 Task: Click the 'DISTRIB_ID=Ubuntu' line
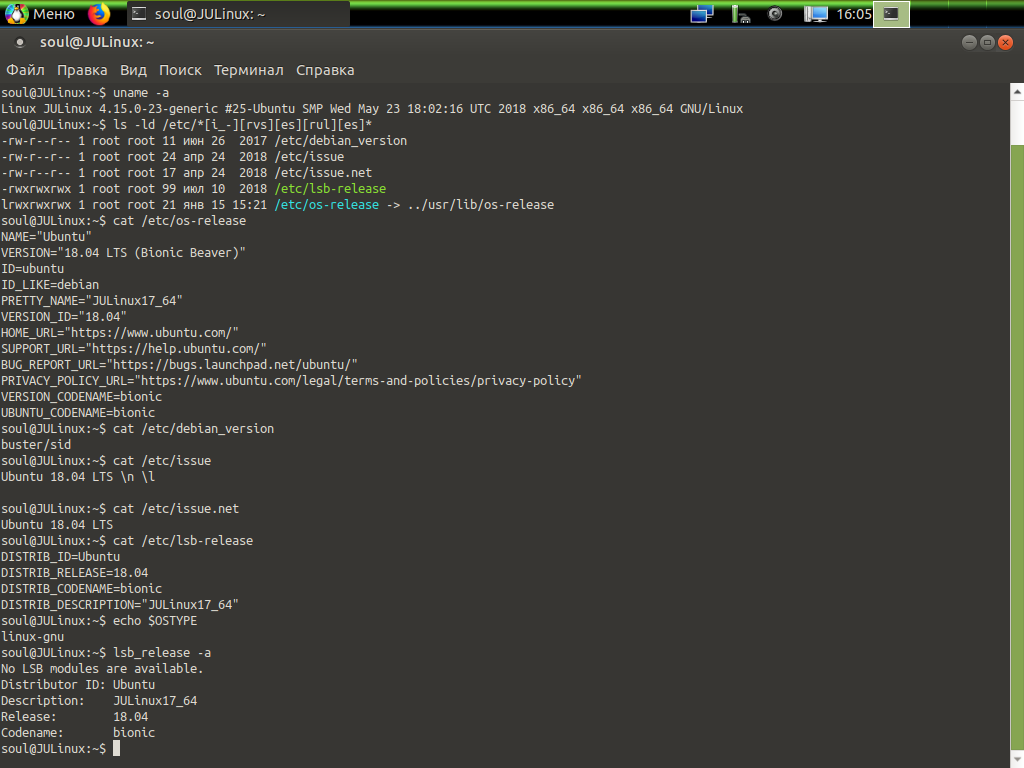click(61, 557)
